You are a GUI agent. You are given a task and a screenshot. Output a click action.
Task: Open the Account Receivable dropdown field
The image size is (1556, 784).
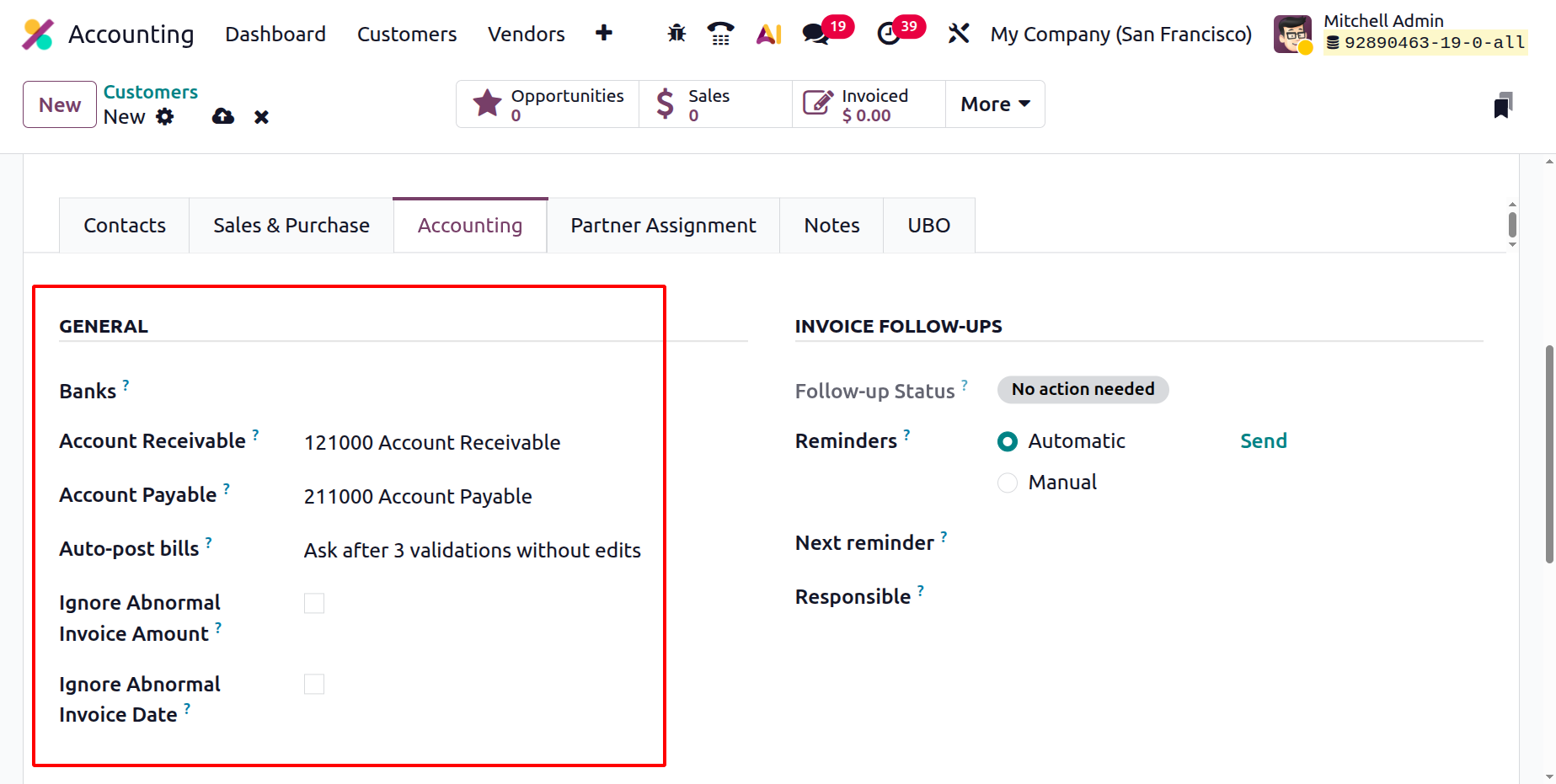[x=472, y=442]
